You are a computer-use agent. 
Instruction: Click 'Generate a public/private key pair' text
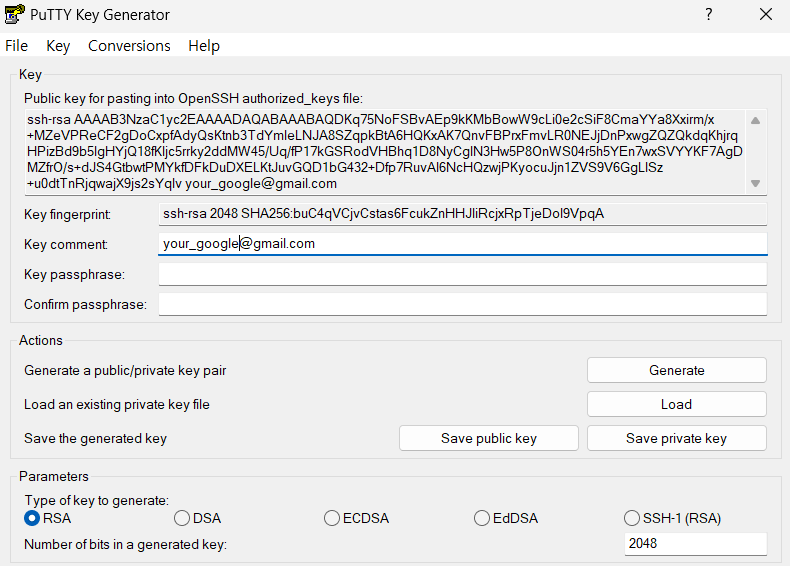click(x=125, y=370)
